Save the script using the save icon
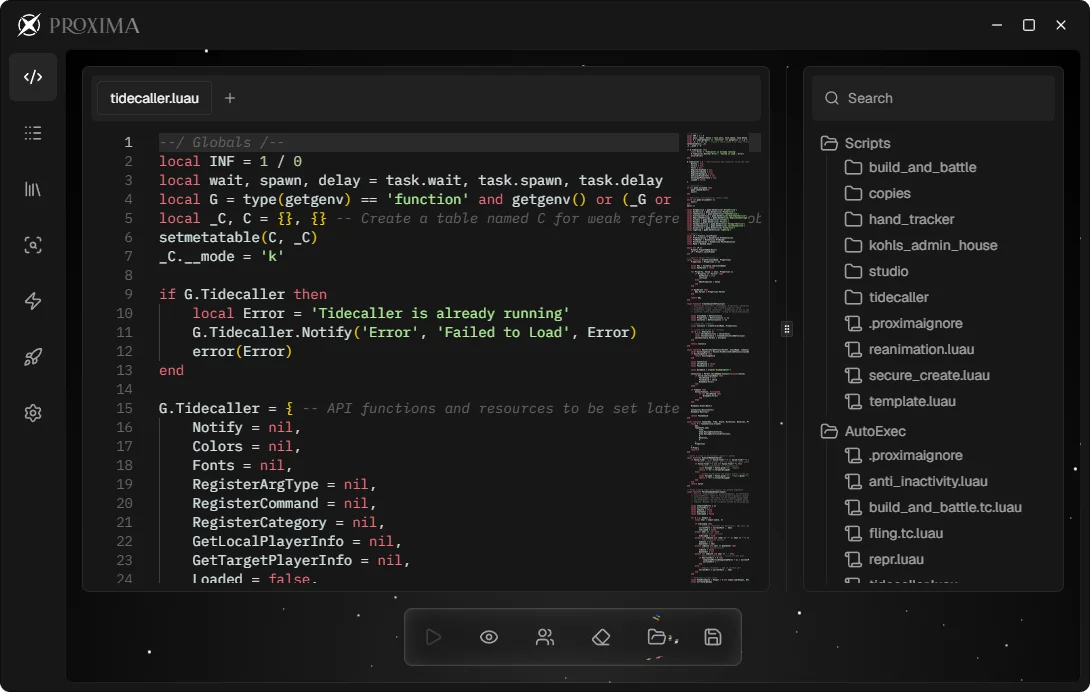This screenshot has width=1090, height=692. click(x=713, y=637)
